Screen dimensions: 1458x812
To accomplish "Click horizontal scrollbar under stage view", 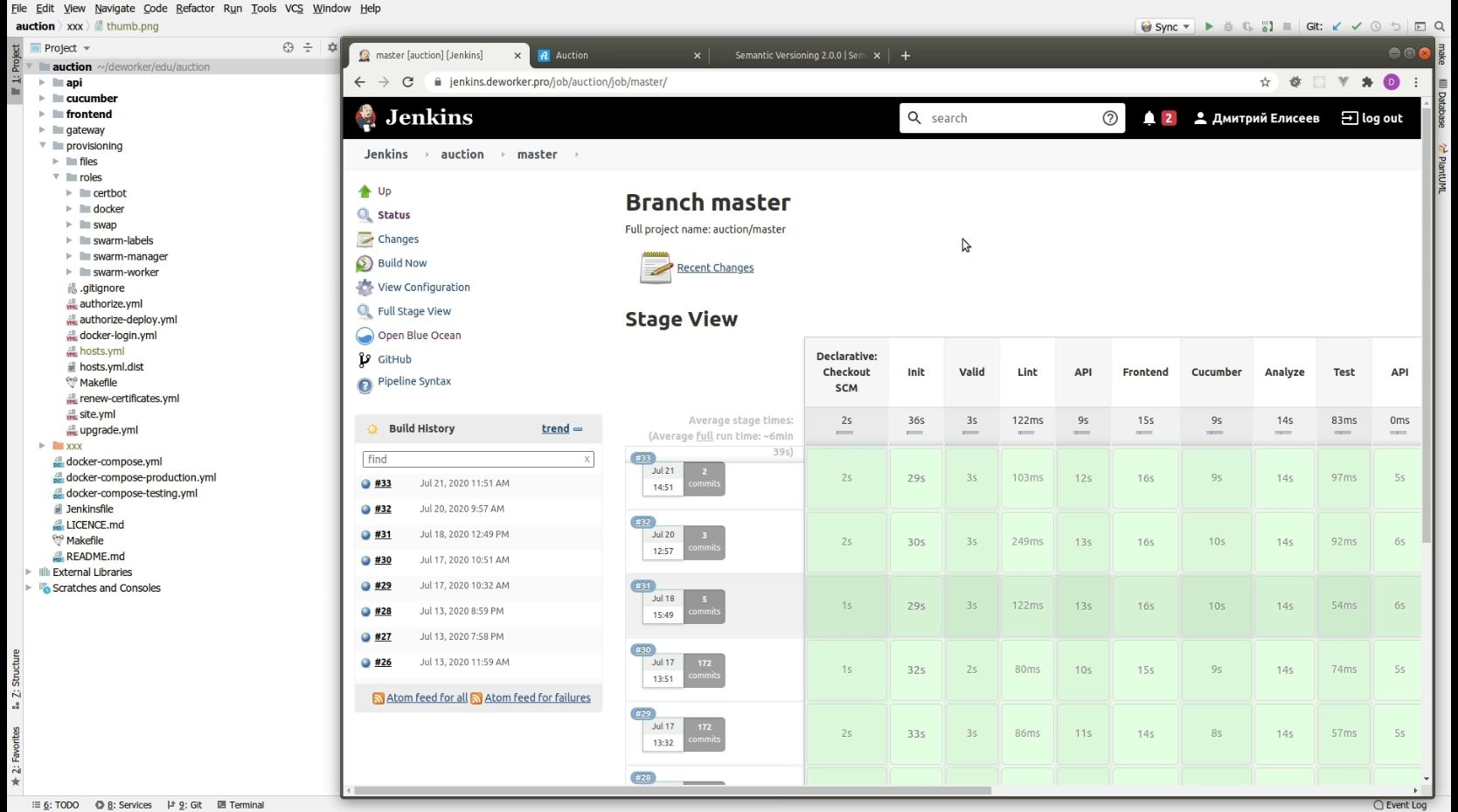I will point(673,790).
